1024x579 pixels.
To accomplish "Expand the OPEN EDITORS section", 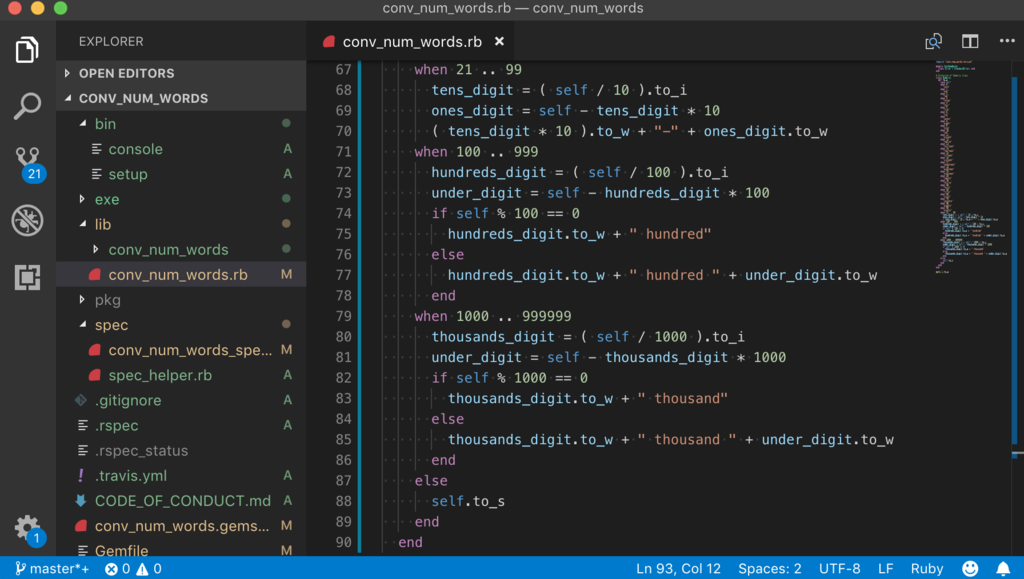I will [181, 73].
